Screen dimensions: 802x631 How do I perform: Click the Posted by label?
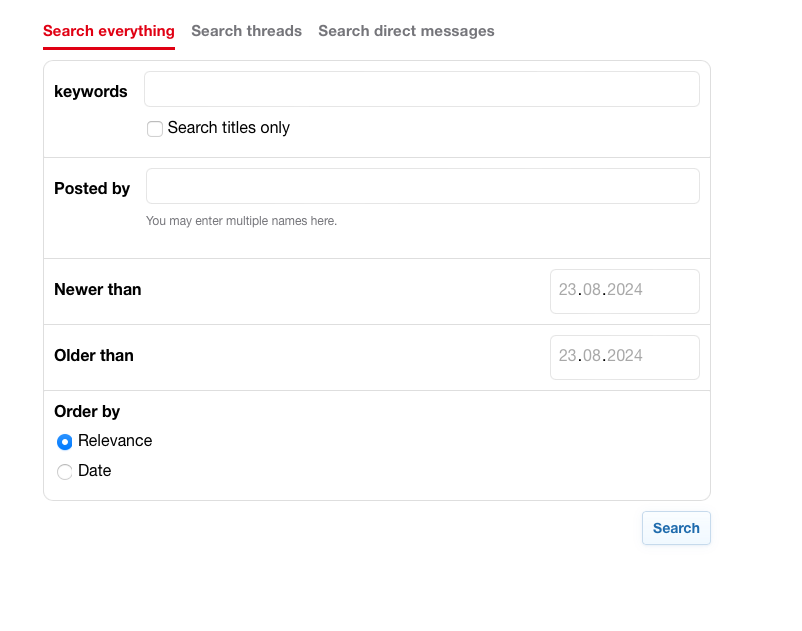[x=92, y=188]
